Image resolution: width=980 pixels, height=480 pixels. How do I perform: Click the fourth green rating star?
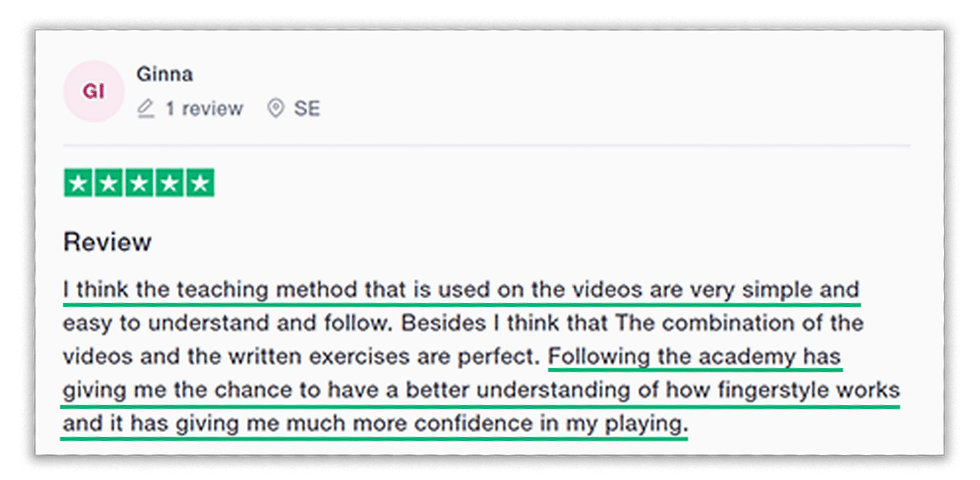coord(170,183)
